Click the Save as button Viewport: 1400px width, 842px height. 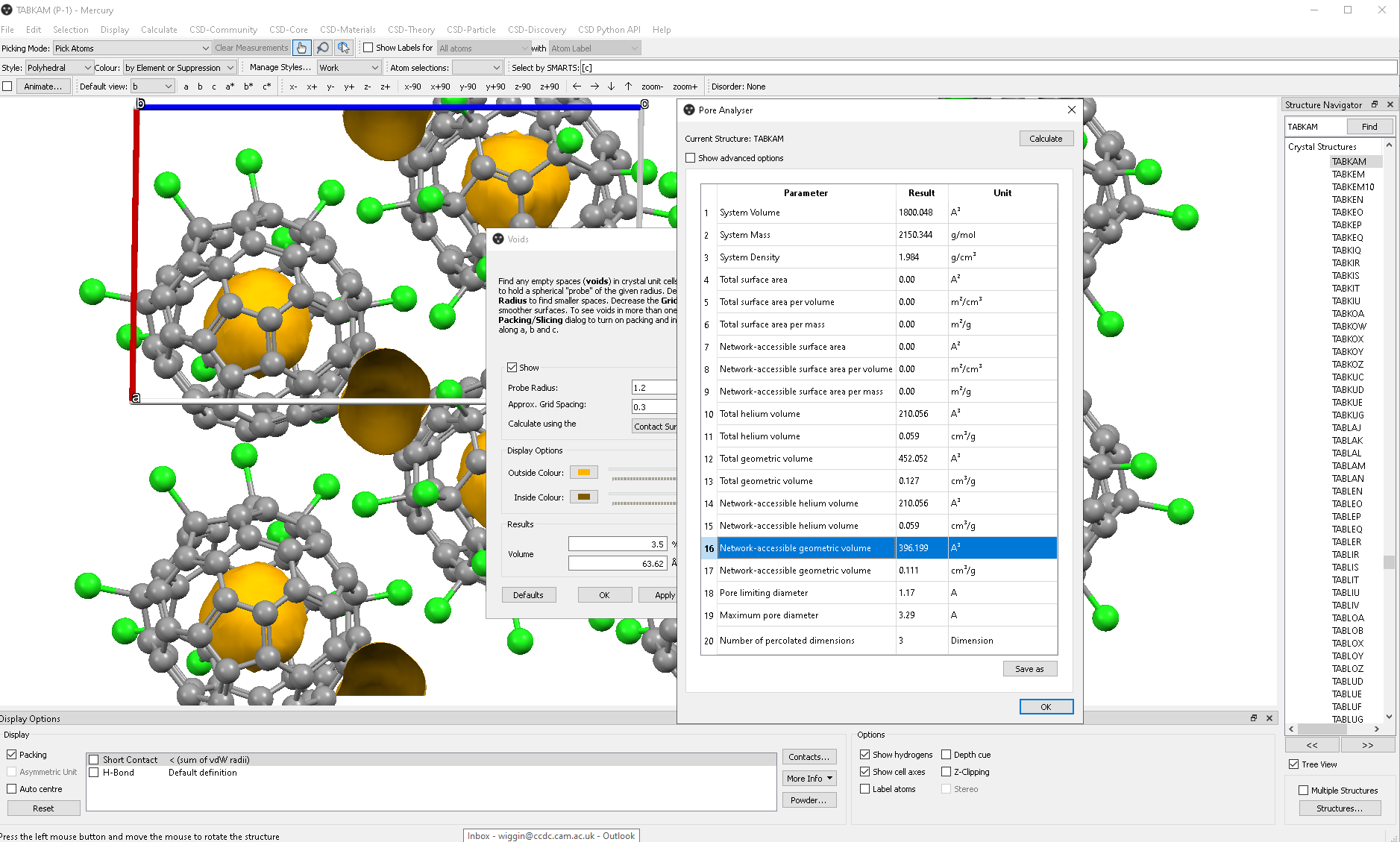[x=1029, y=669]
